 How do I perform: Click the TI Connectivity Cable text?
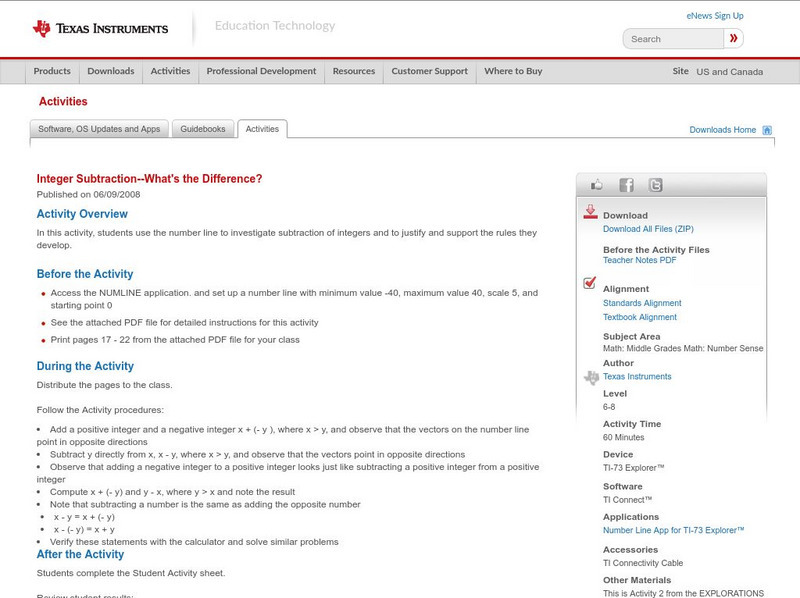643,563
